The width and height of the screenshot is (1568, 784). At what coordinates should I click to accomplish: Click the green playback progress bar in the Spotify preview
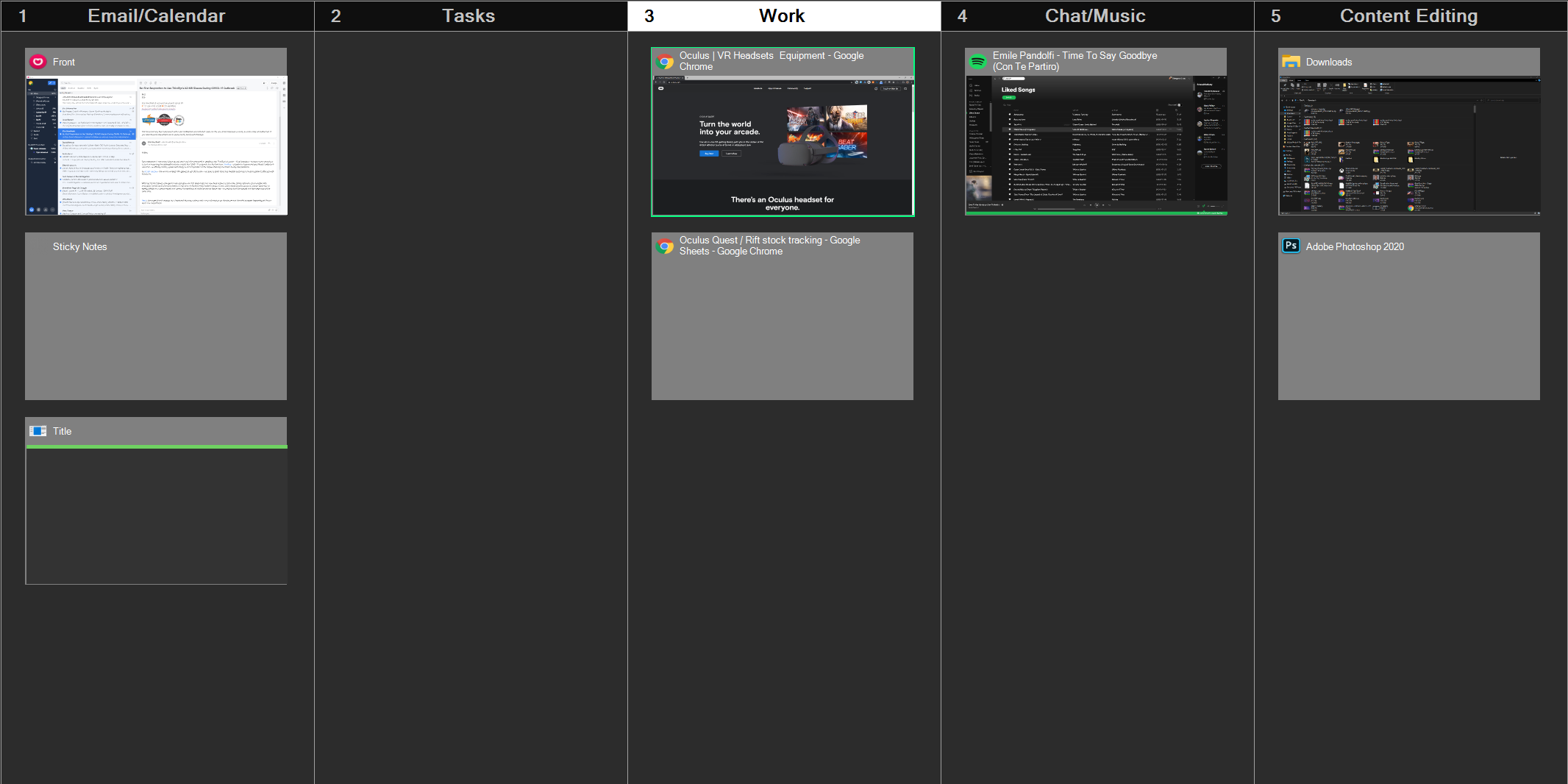pos(1094,213)
